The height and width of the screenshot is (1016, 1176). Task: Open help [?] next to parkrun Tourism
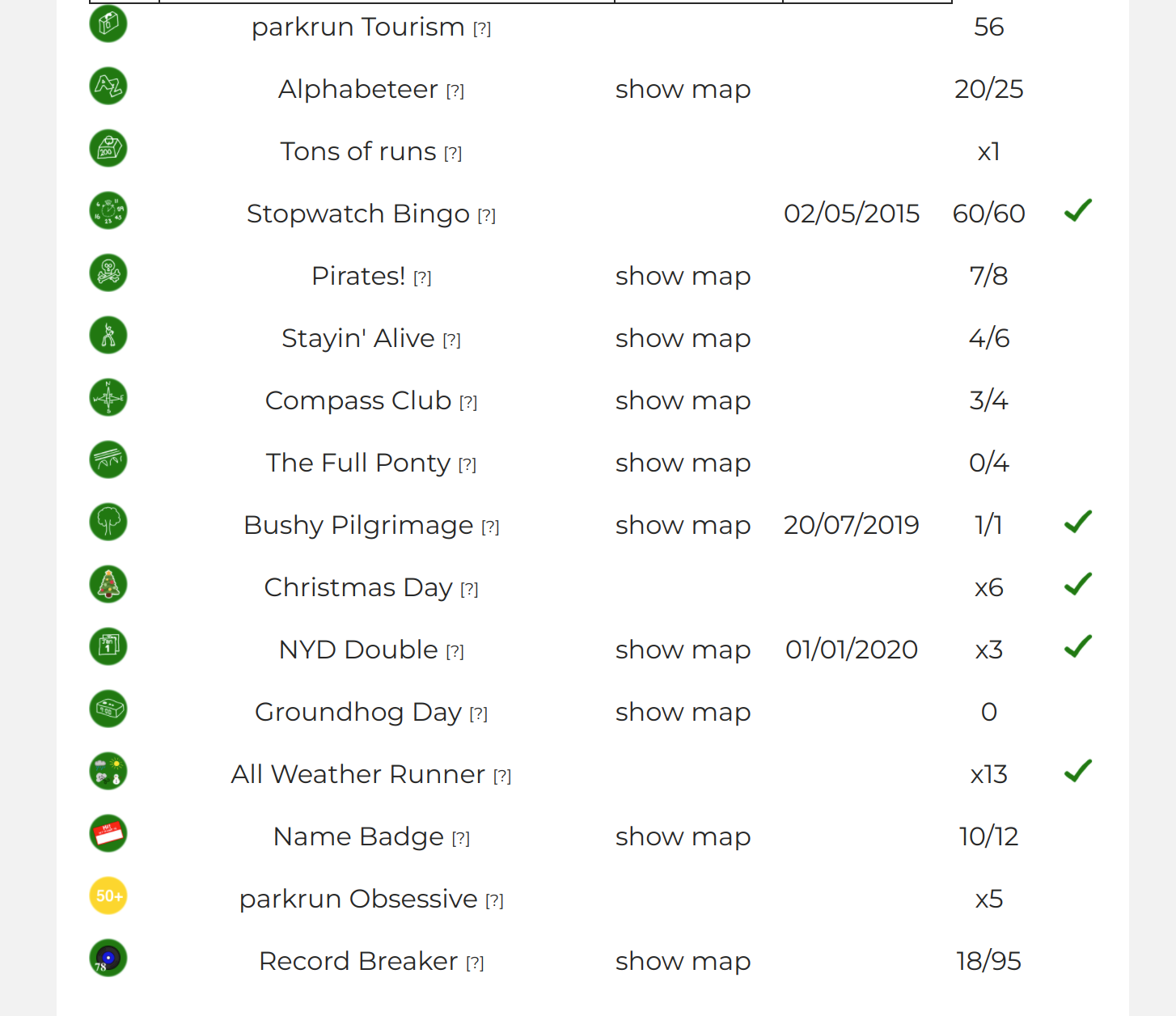[x=482, y=29]
